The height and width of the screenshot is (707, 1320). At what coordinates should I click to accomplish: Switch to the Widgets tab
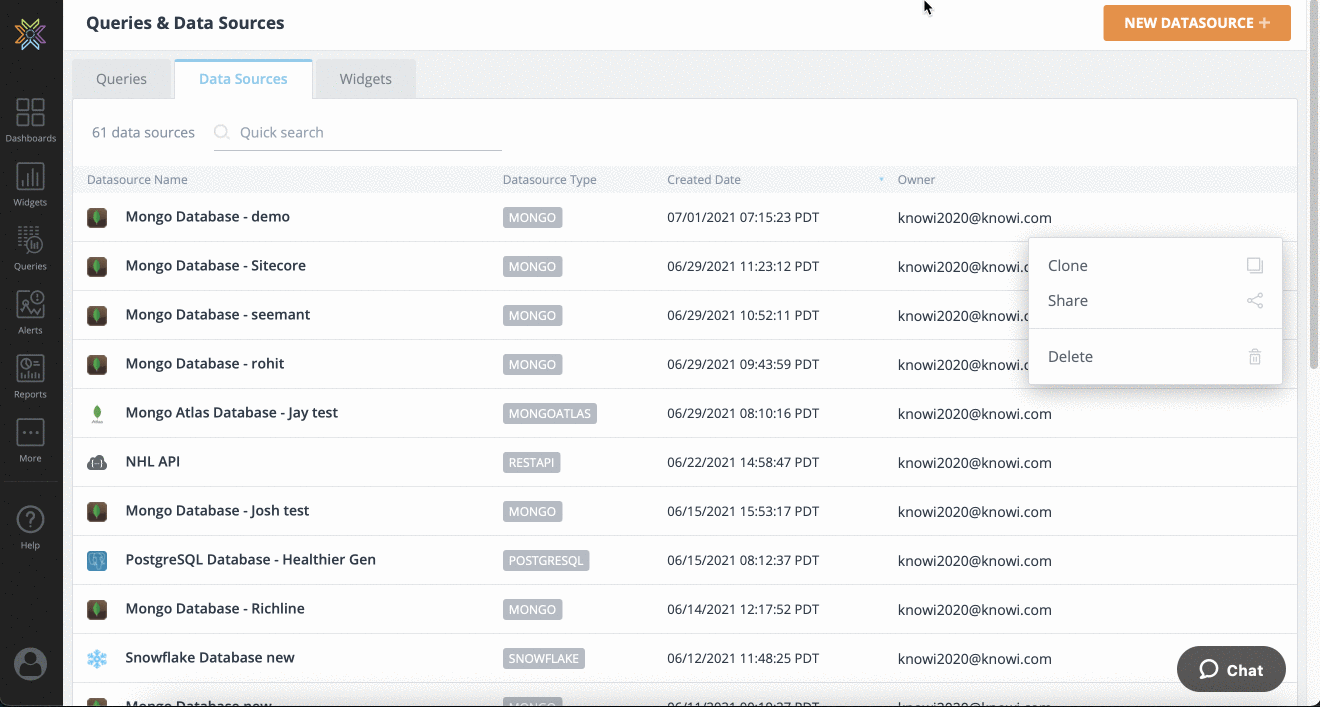tap(365, 79)
